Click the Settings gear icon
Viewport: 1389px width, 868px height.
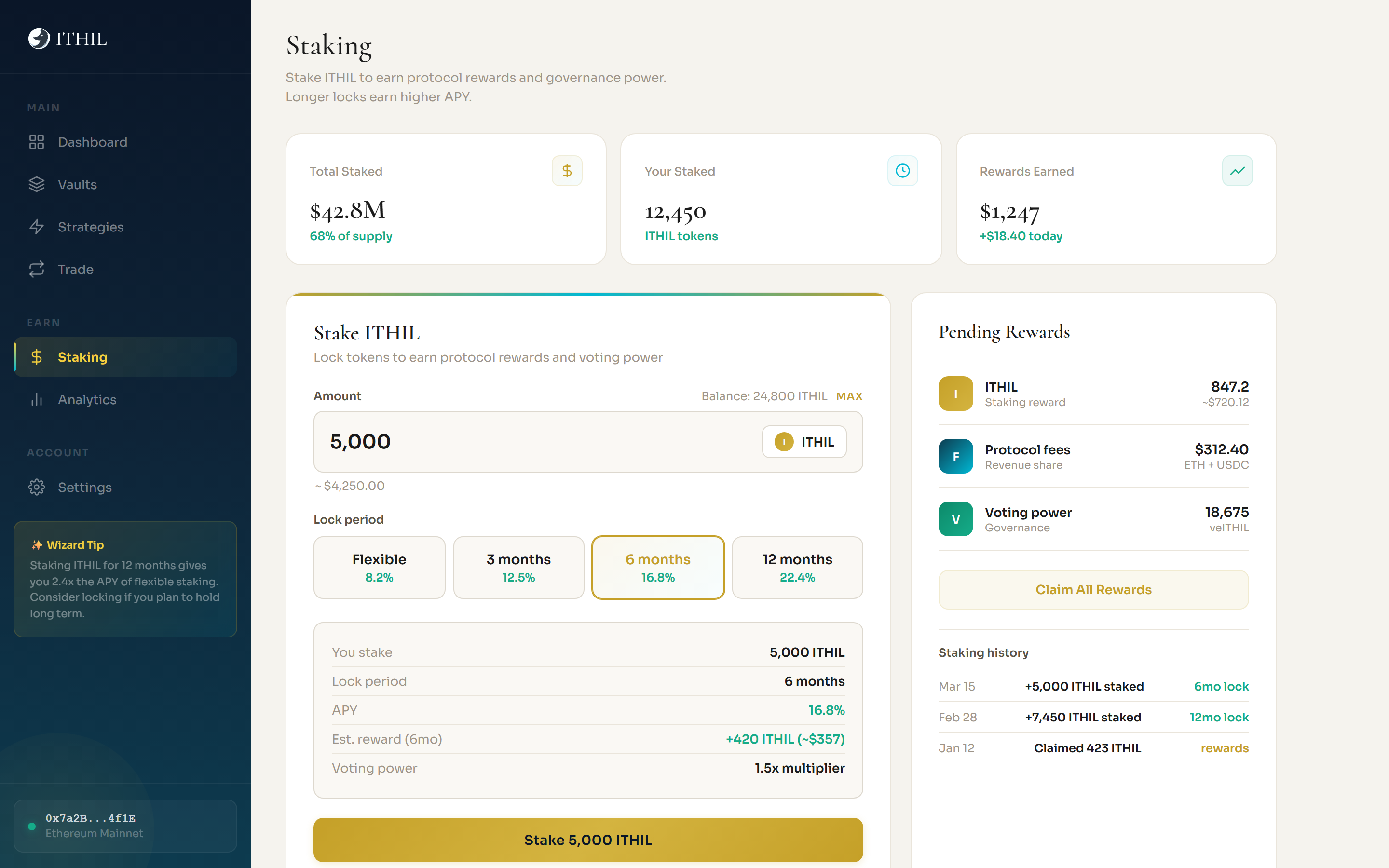[37, 488]
